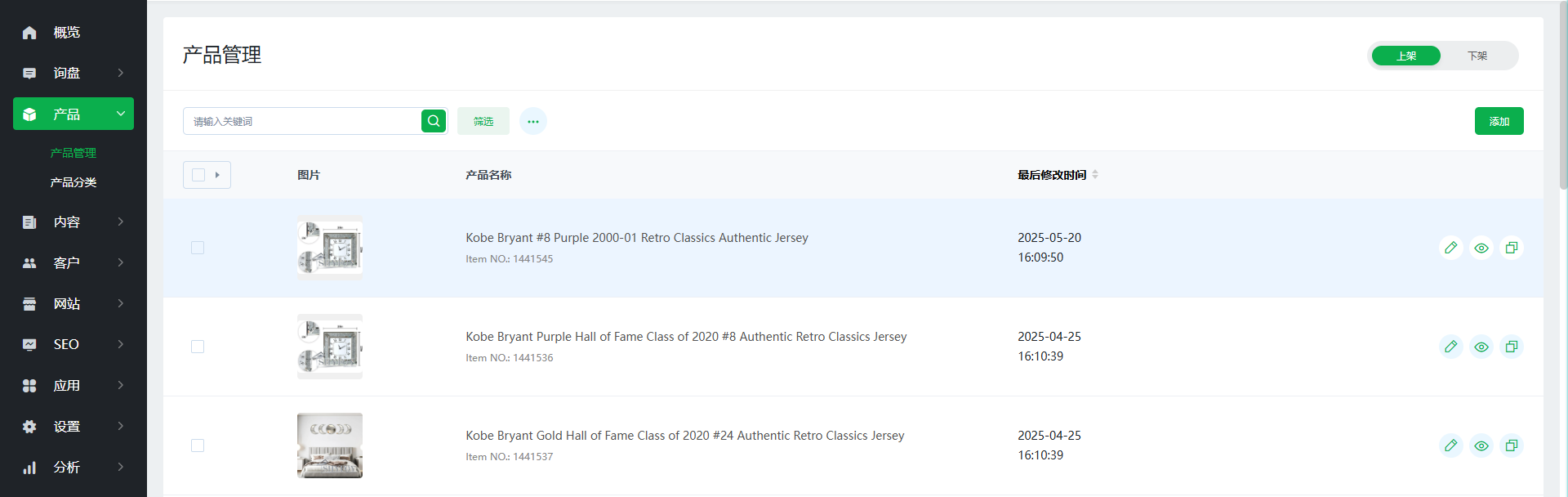The image size is (1568, 497).
Task: Click the 设置 gear icon
Action: pos(29,427)
